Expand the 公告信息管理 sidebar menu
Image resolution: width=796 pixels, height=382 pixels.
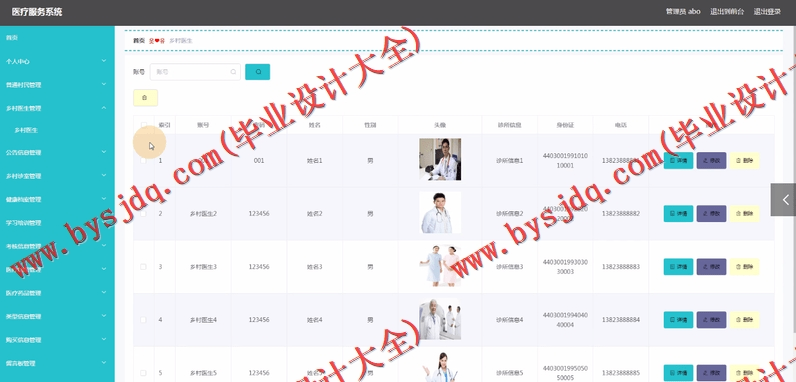pyautogui.click(x=57, y=152)
